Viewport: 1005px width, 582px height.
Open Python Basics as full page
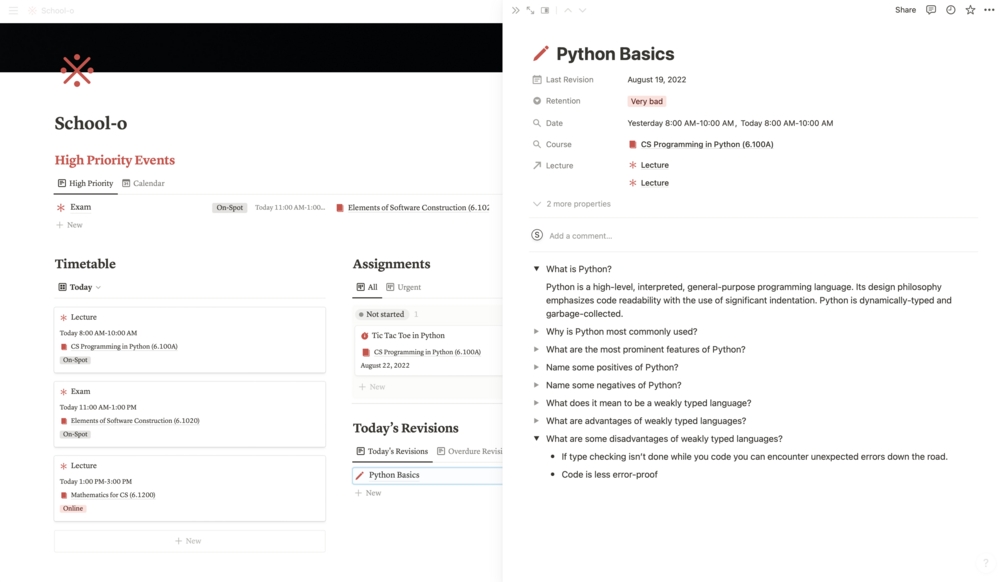tap(530, 10)
